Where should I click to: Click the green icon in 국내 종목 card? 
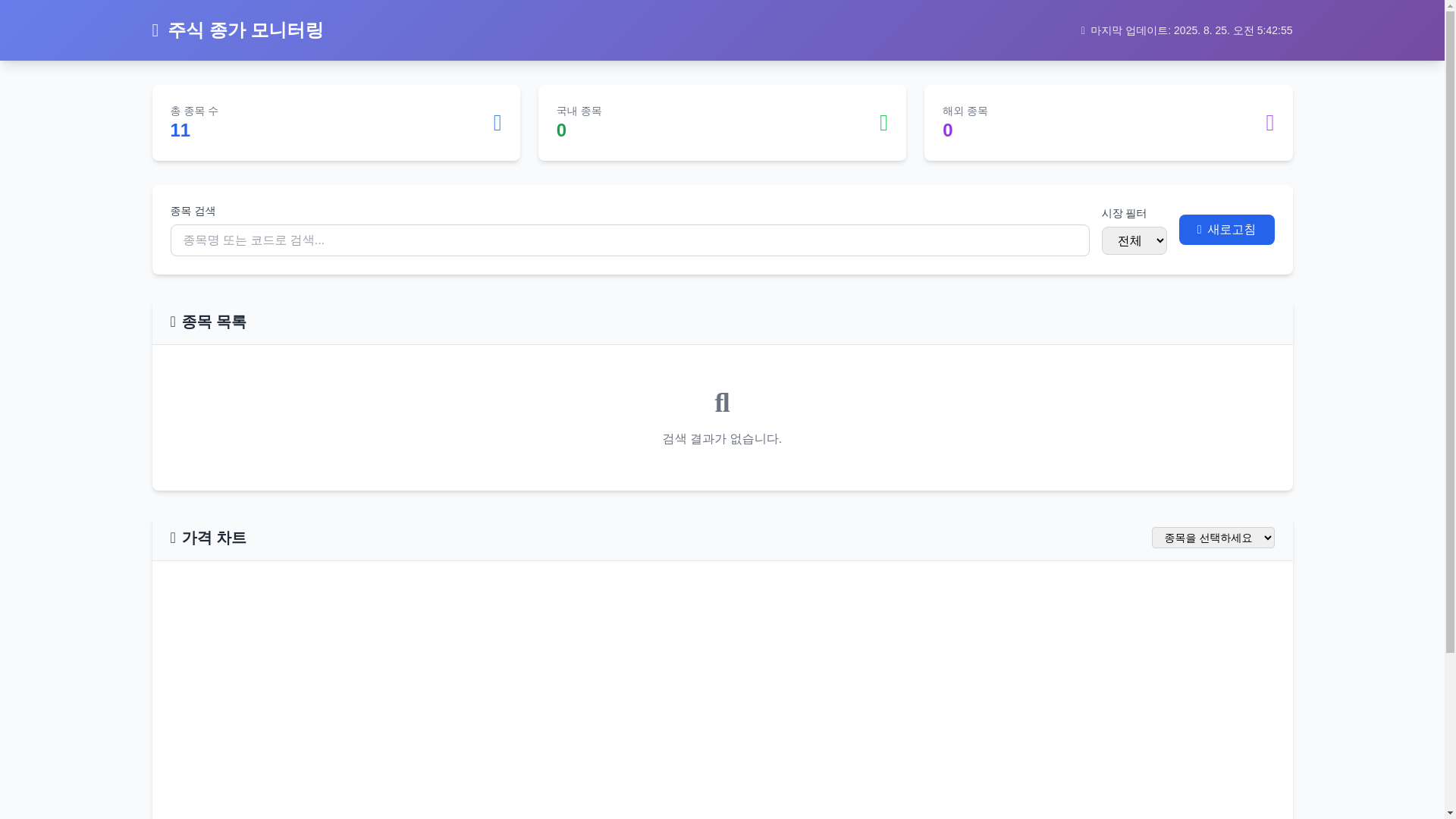883,123
